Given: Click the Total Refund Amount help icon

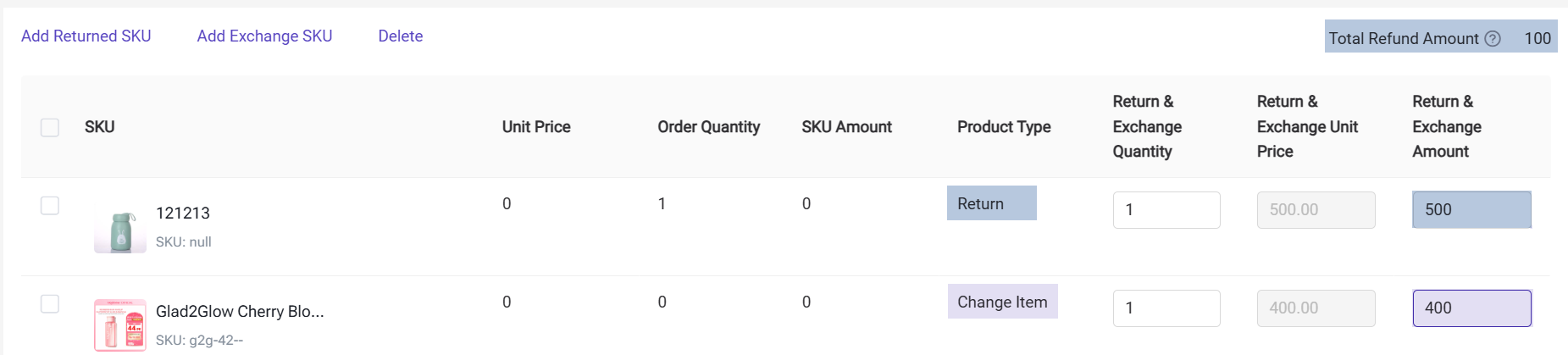Looking at the screenshot, I should pyautogui.click(x=1493, y=38).
